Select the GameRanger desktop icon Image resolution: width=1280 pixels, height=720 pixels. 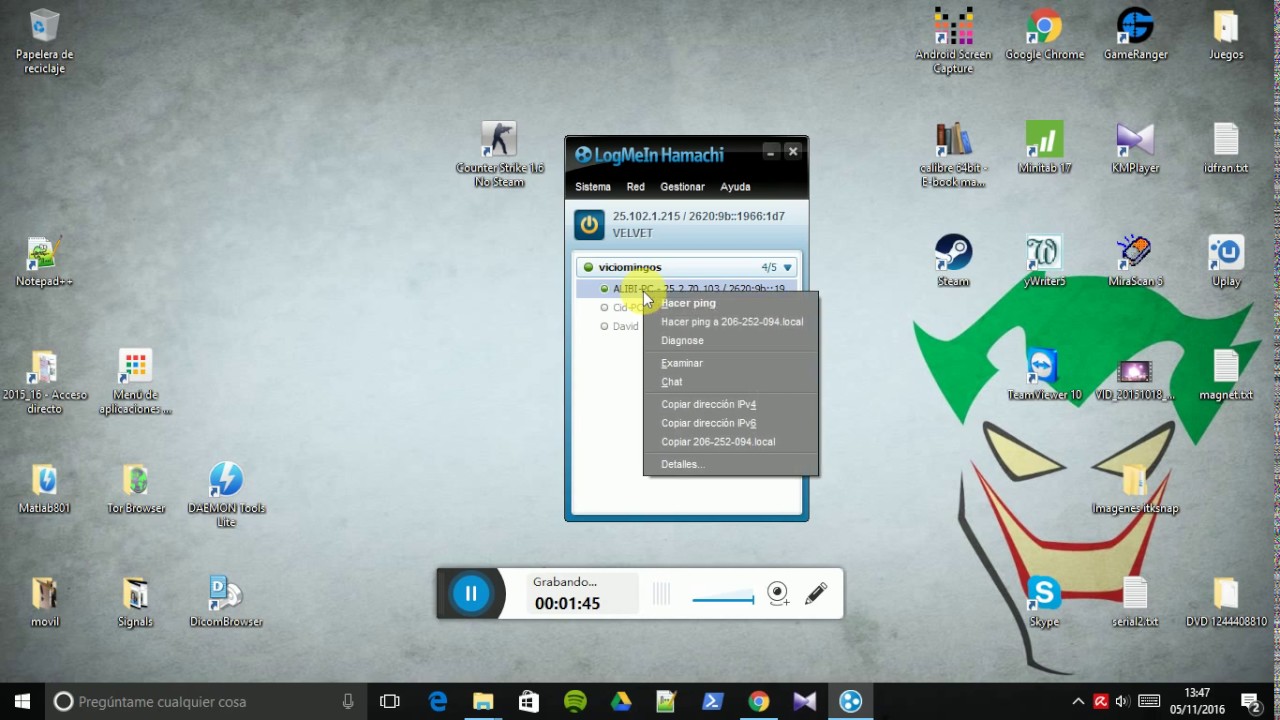1135,34
